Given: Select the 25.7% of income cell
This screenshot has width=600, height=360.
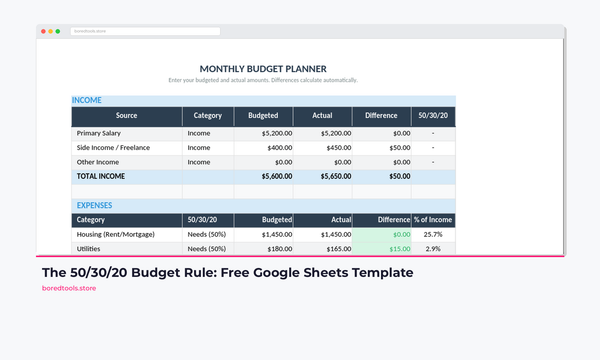Looking at the screenshot, I should [x=433, y=235].
